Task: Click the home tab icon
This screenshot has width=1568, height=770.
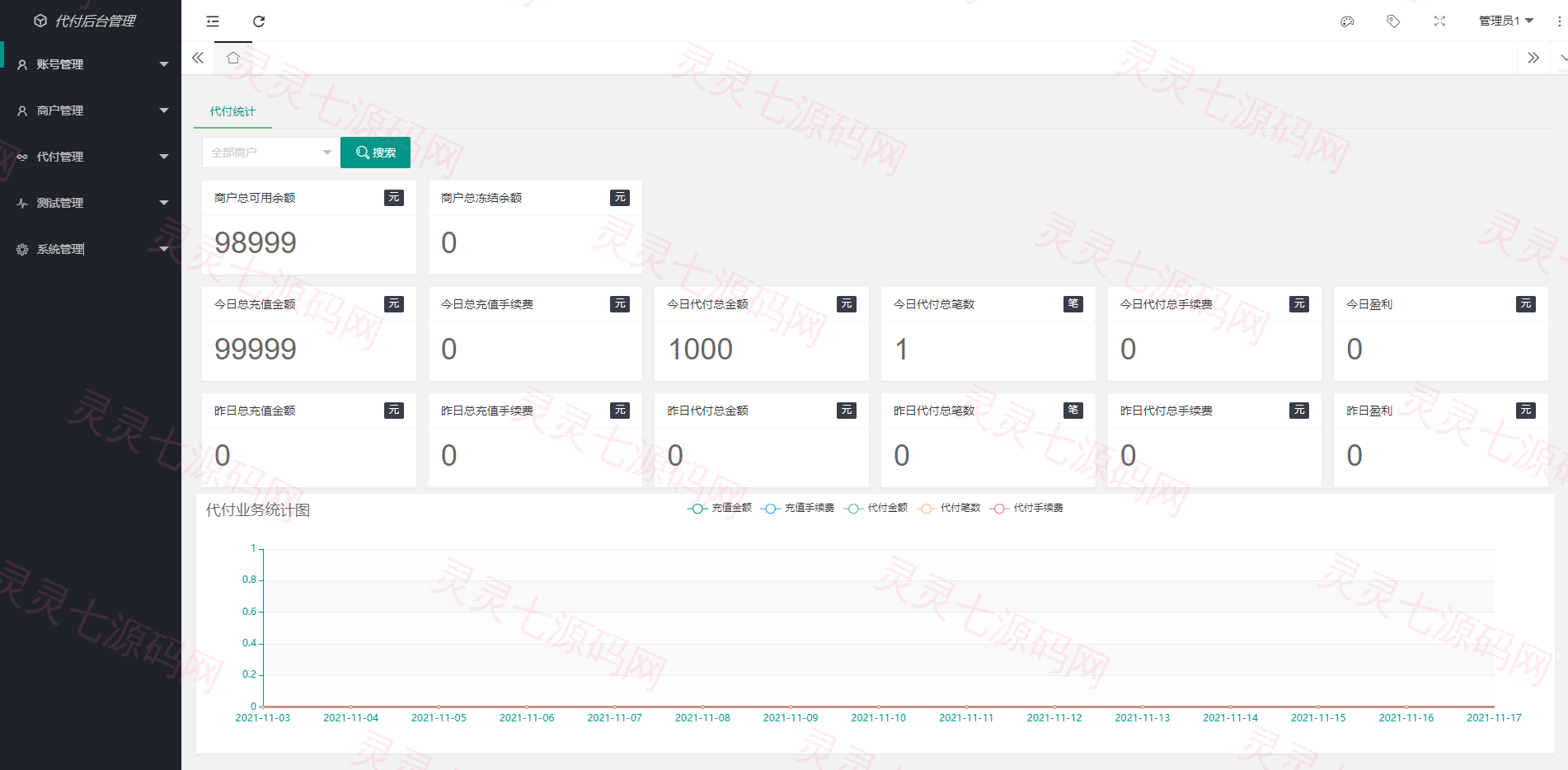Action: point(233,58)
